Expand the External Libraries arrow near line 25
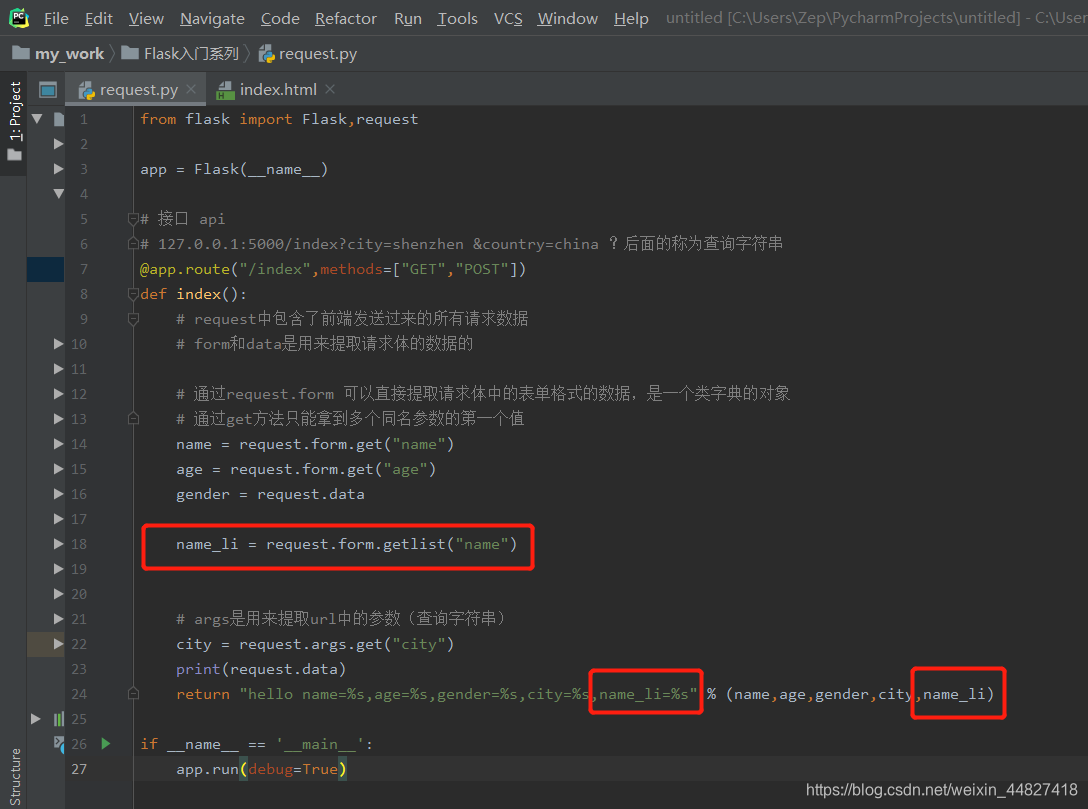 coord(36,718)
